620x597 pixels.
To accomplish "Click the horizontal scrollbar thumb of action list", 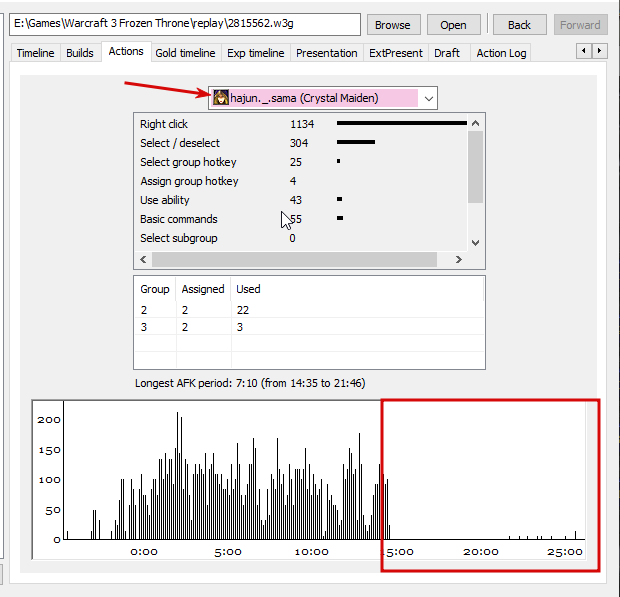I will pos(295,259).
